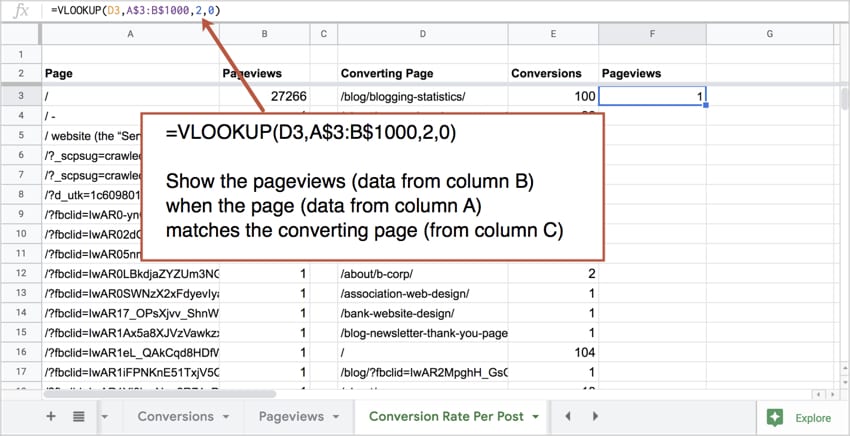Click vertical scrollbar thumb
This screenshot has width=850, height=436.
pos(844,98)
